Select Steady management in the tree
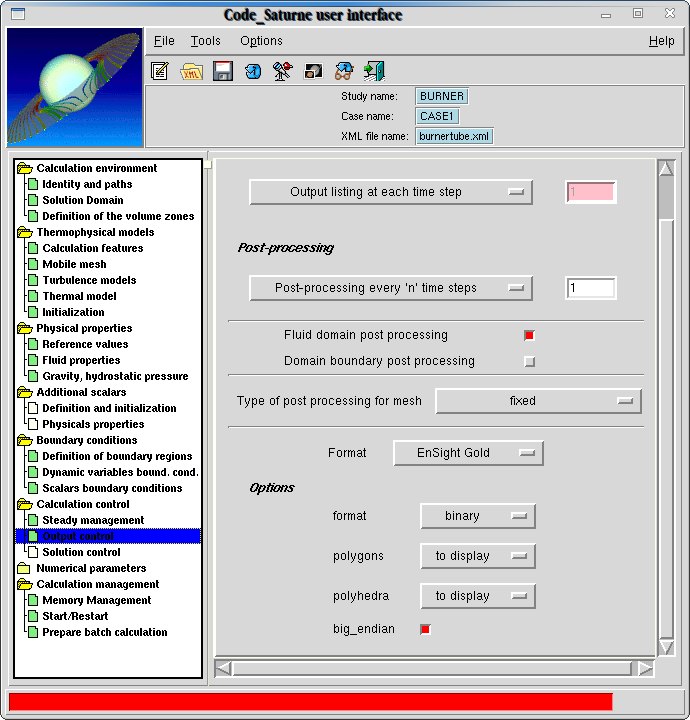 pyautogui.click(x=93, y=520)
